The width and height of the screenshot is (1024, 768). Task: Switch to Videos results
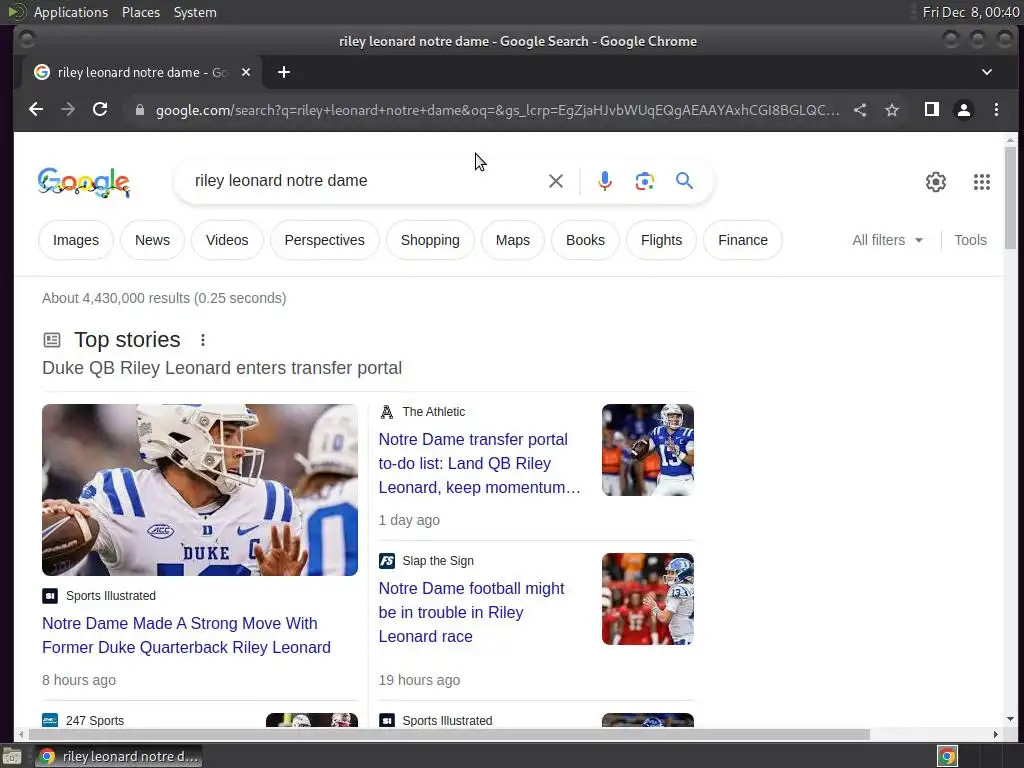(x=227, y=240)
